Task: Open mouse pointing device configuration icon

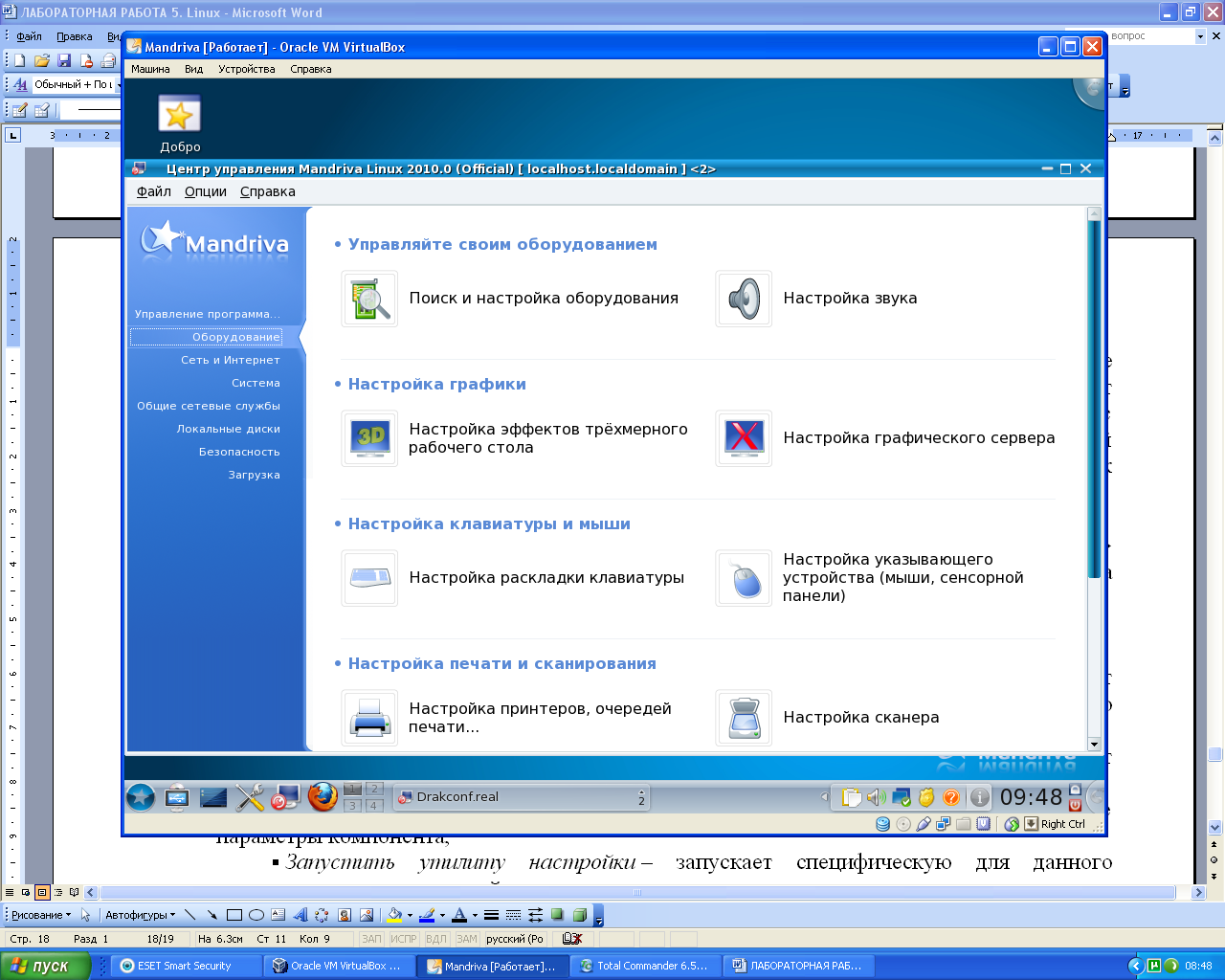Action: point(744,578)
